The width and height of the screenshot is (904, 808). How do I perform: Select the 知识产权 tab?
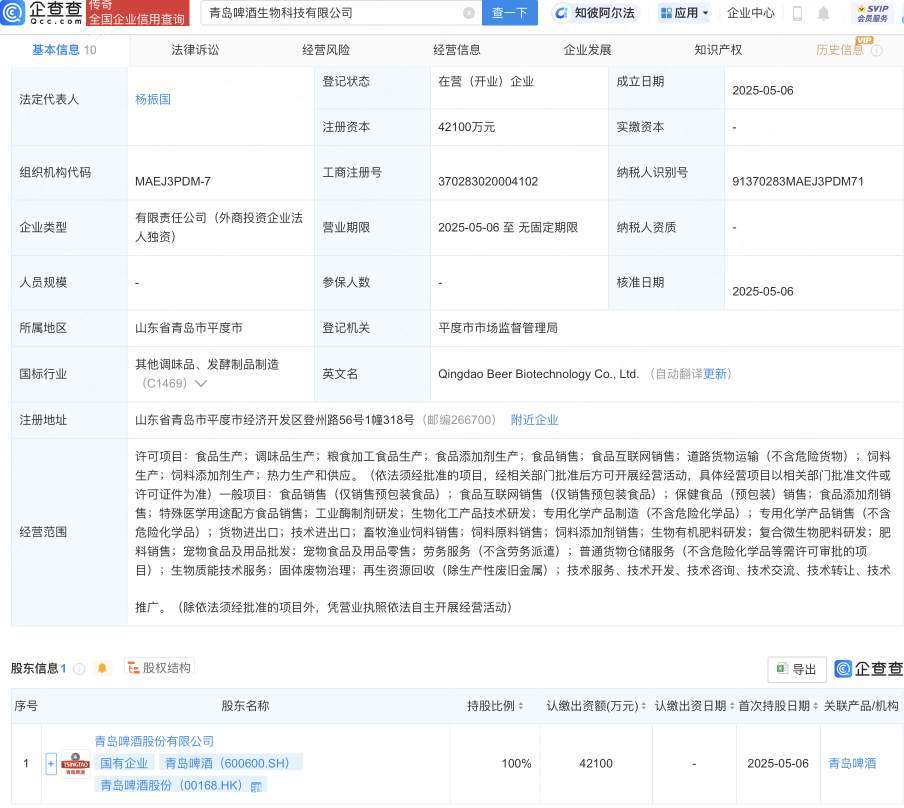718,50
